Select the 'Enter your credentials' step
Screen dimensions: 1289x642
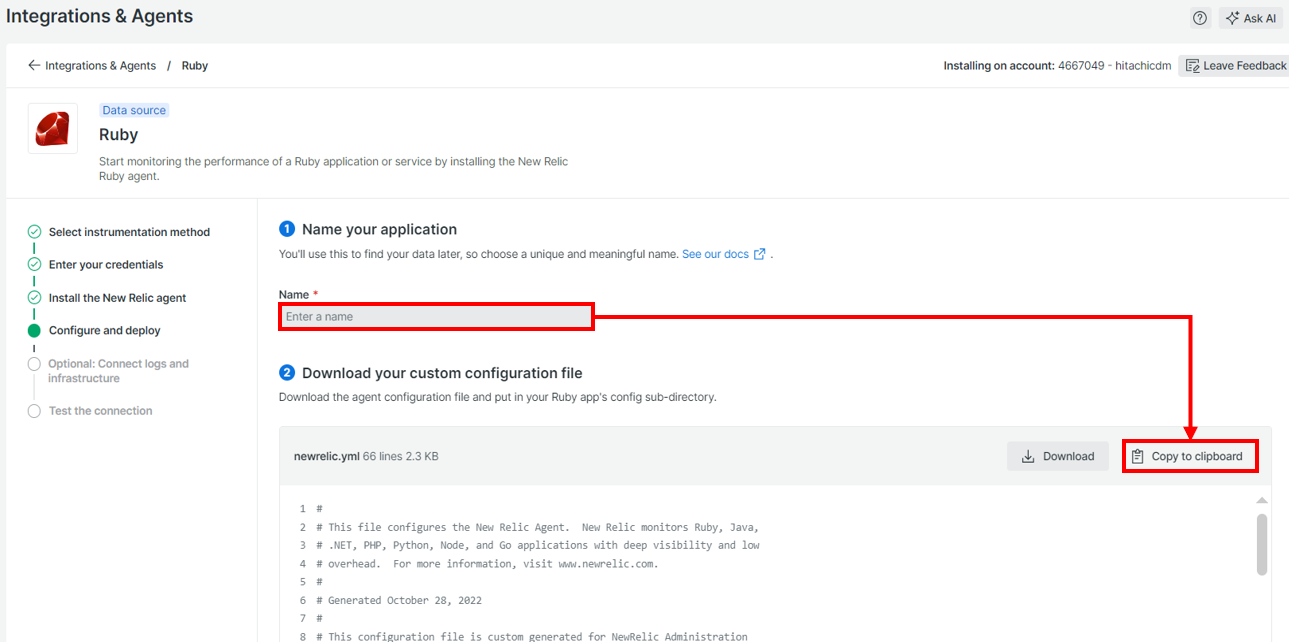[106, 265]
